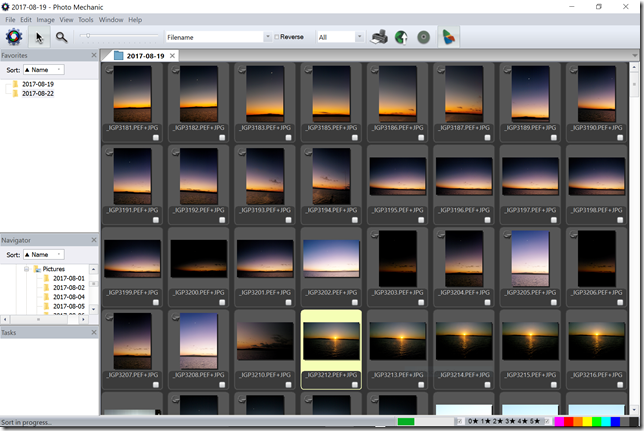Filter by the 0-star rating button

473,421
